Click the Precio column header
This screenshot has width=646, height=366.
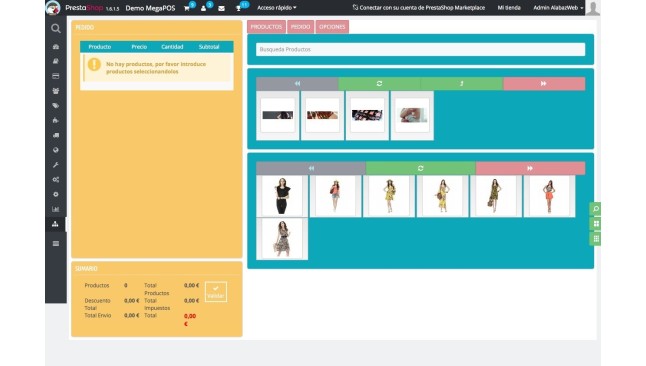click(x=139, y=47)
